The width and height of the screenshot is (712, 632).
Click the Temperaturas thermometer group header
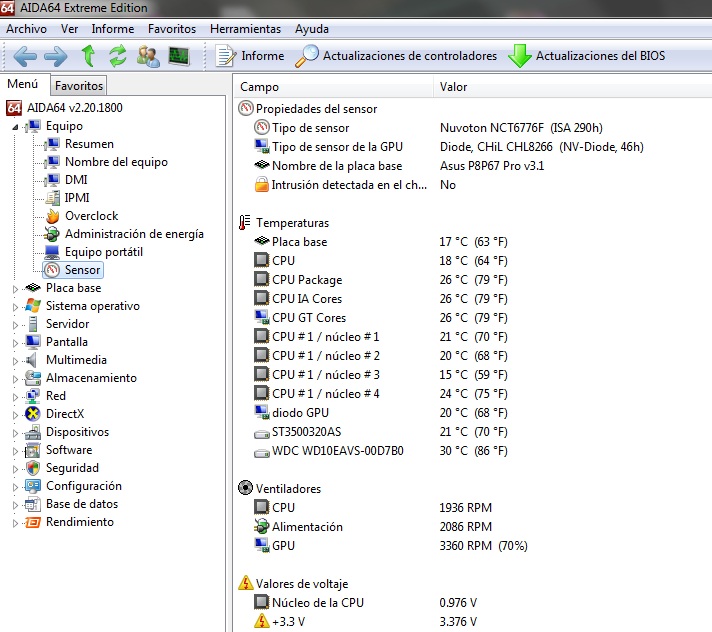(x=284, y=223)
